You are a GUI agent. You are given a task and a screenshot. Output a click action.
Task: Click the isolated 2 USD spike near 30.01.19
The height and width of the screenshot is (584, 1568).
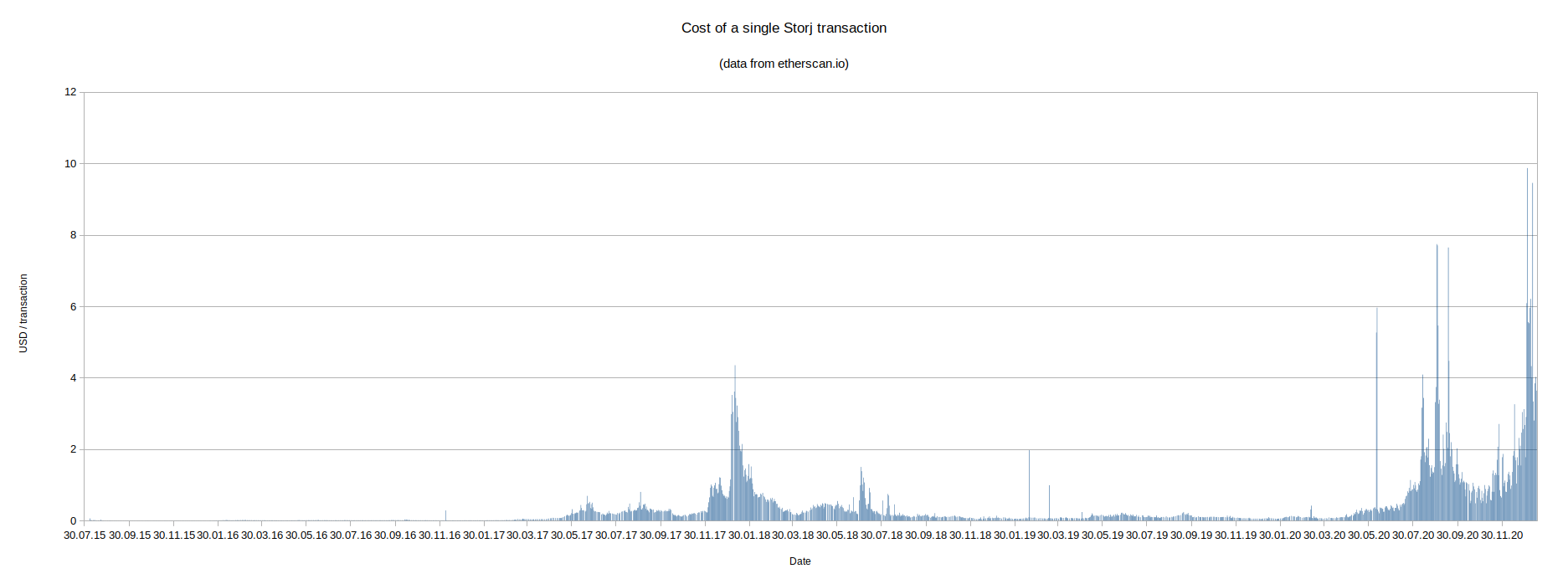pos(1029,485)
